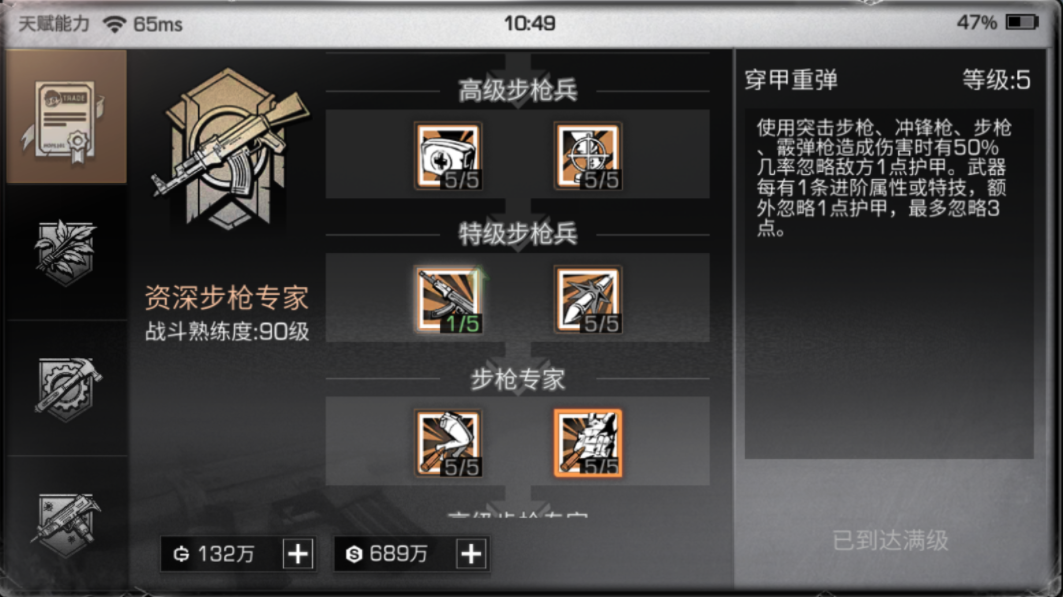Pick the pants and hammer talent icon
Image resolution: width=1063 pixels, height=597 pixels.
tap(449, 443)
